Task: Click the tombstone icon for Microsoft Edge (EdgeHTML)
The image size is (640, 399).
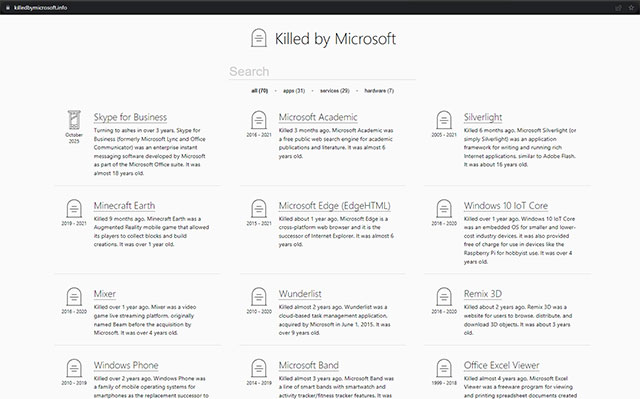Action: click(259, 208)
